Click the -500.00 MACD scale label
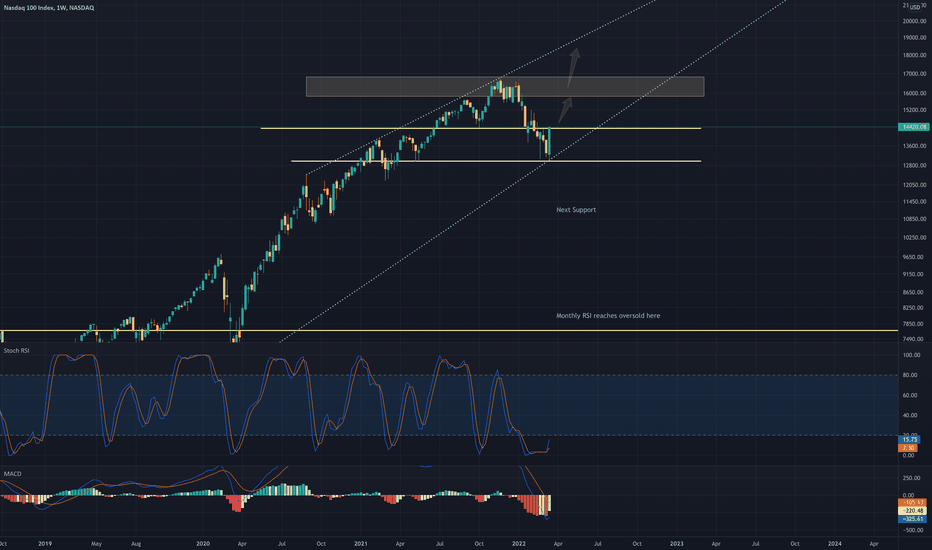This screenshot has height=550, width=932. point(912,530)
